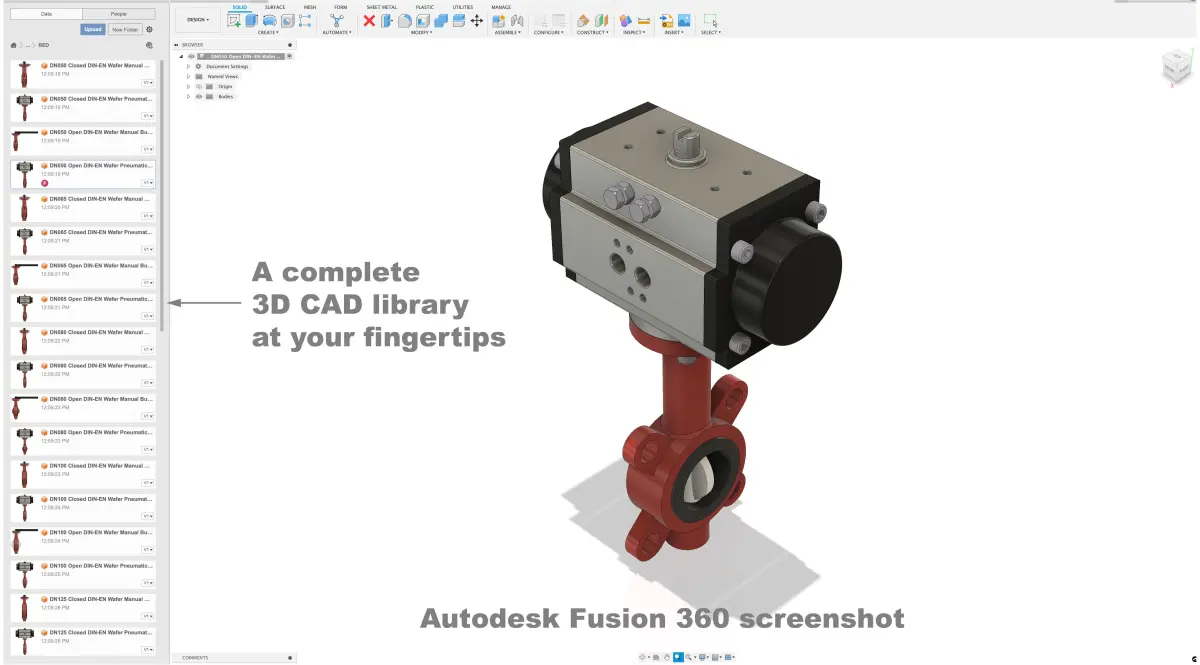Click the SELECT dropdown label
This screenshot has height=665, width=1200.
(x=710, y=32)
